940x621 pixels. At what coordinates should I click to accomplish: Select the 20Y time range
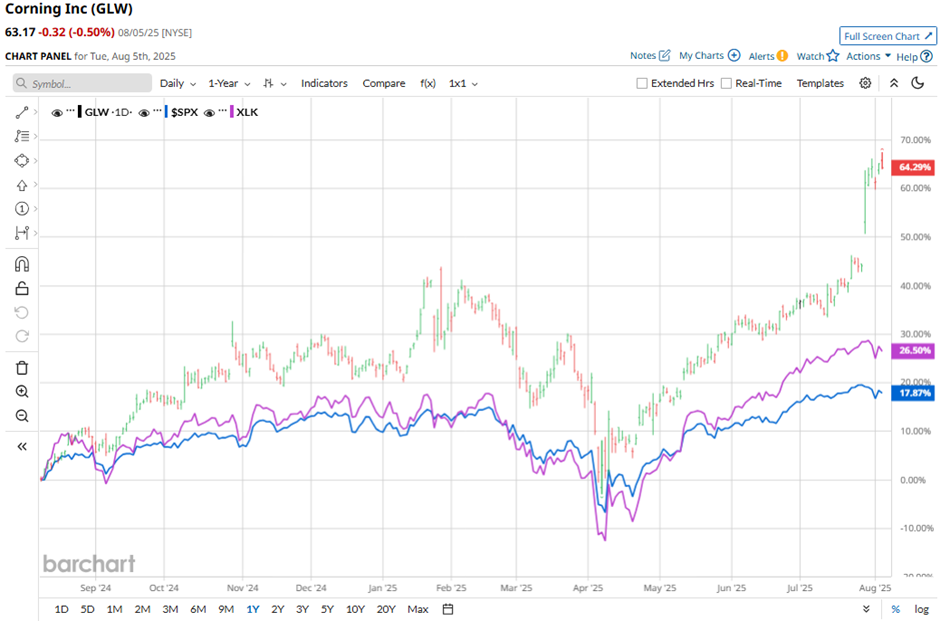click(386, 609)
